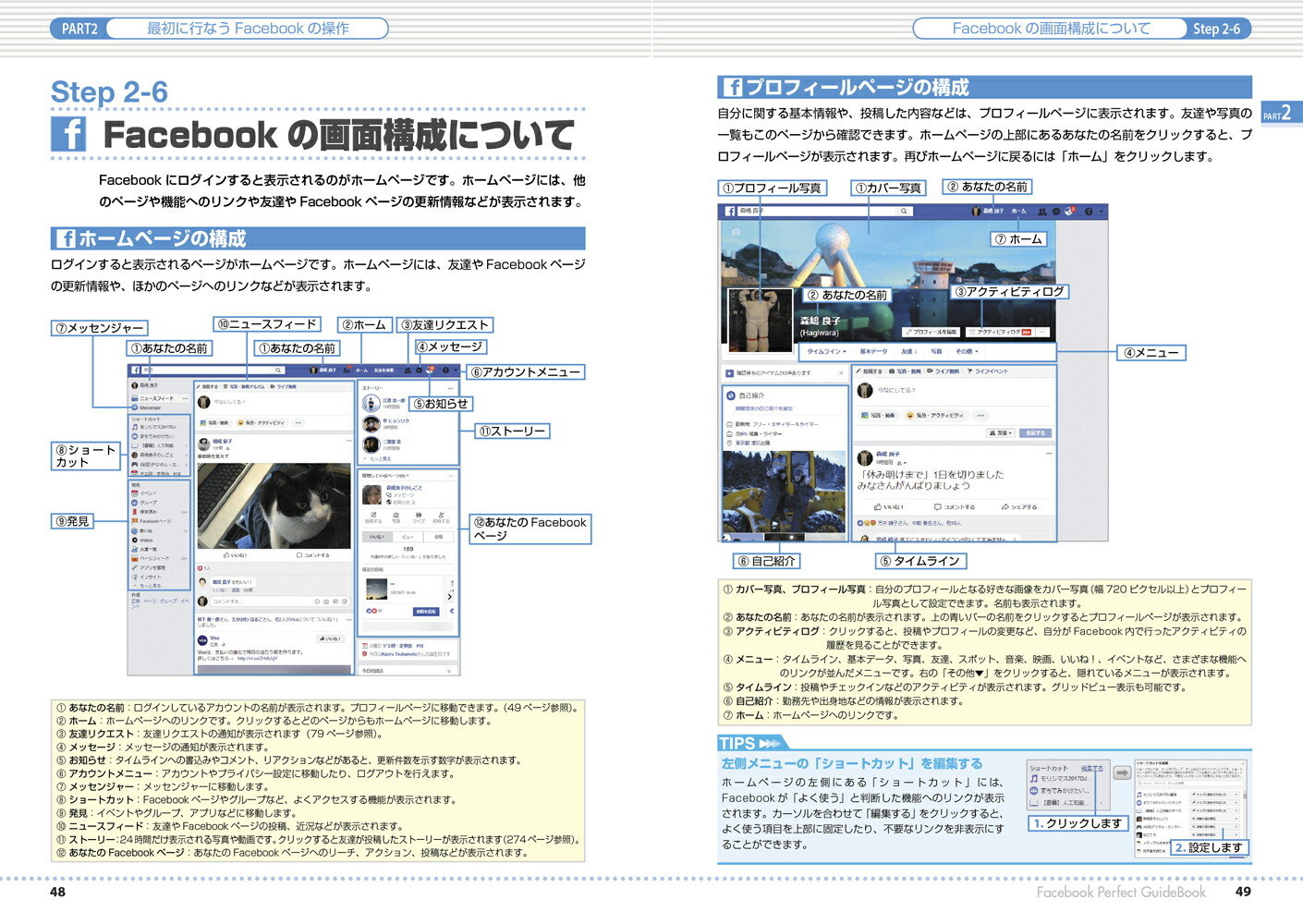This screenshot has width=1303, height=924.
Task: Click the ライブ icon in the page panel
Action: [419, 517]
